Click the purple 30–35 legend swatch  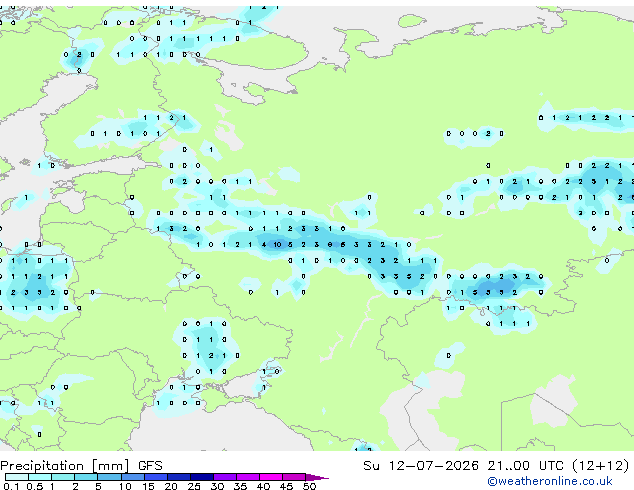225,477
